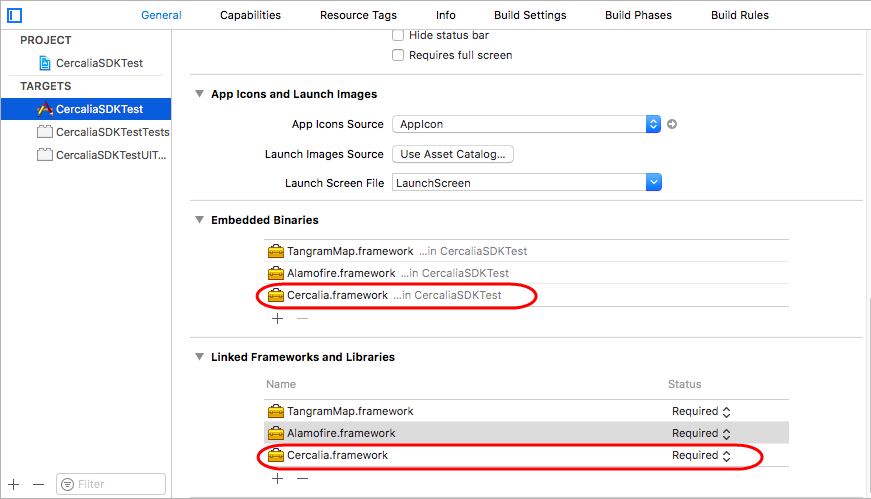This screenshot has height=499, width=871.
Task: Select CercaliaSDKTestUIT... target folder icon
Action: click(x=45, y=154)
